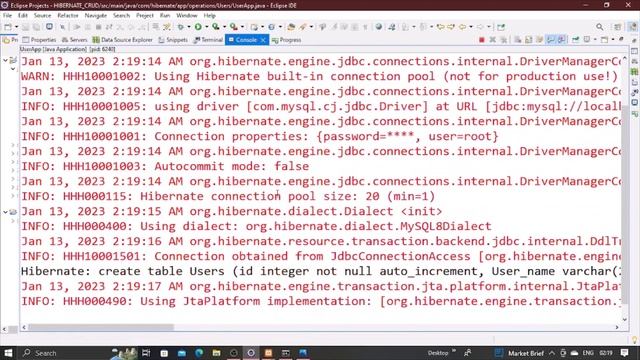Switch to the Servers tab
The height and width of the screenshot is (360, 640).
pos(75,40)
